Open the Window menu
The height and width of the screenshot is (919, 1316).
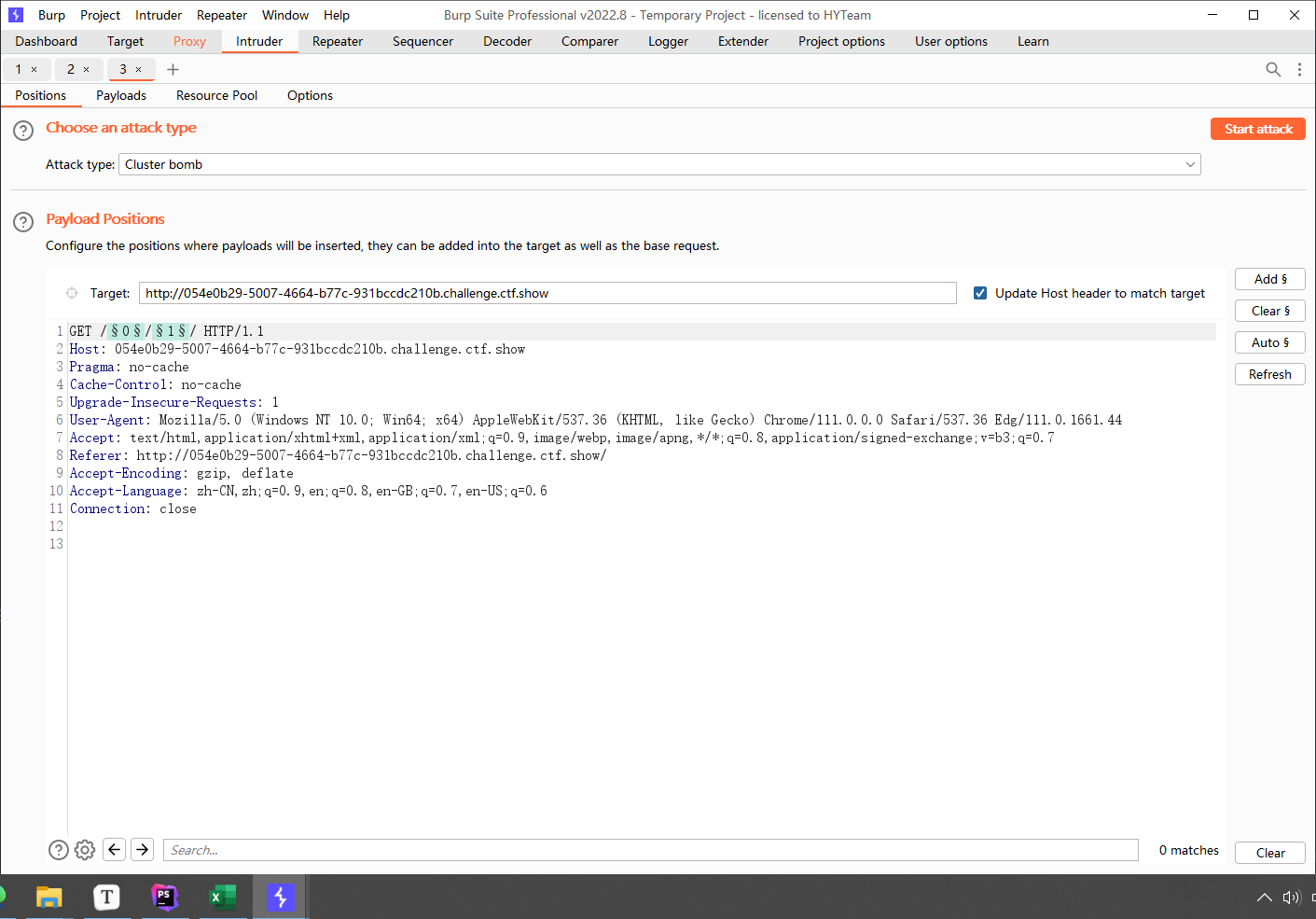[x=285, y=15]
